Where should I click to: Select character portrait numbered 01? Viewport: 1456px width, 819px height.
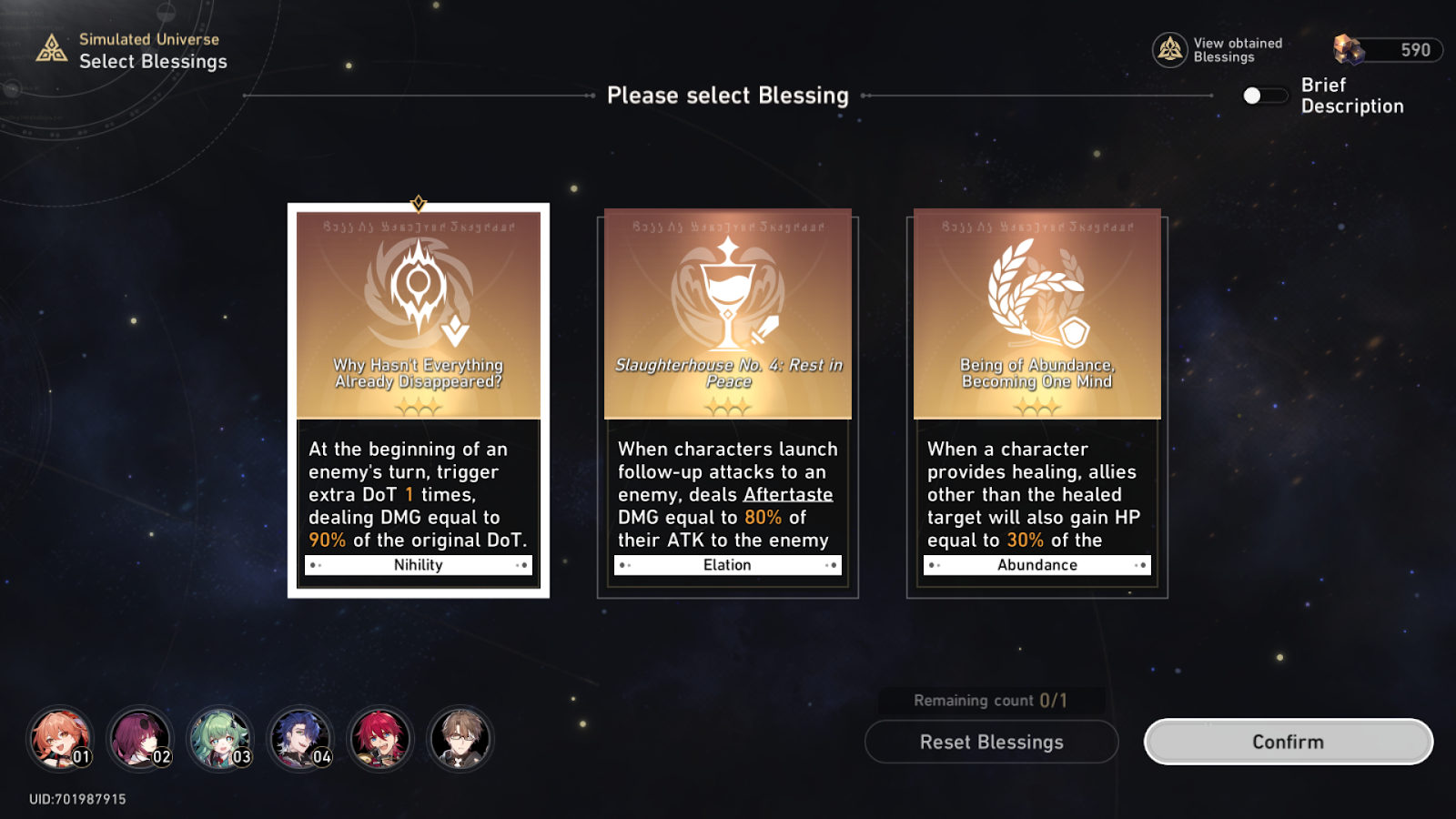click(x=60, y=738)
